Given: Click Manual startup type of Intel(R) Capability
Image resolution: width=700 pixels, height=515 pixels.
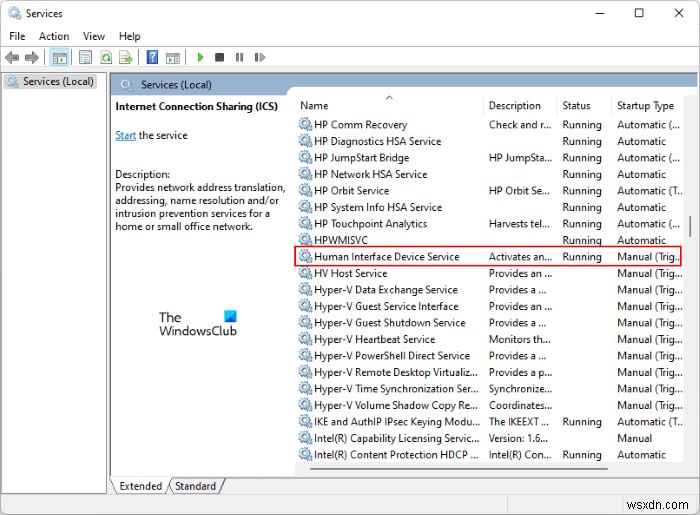Looking at the screenshot, I should (x=634, y=438).
